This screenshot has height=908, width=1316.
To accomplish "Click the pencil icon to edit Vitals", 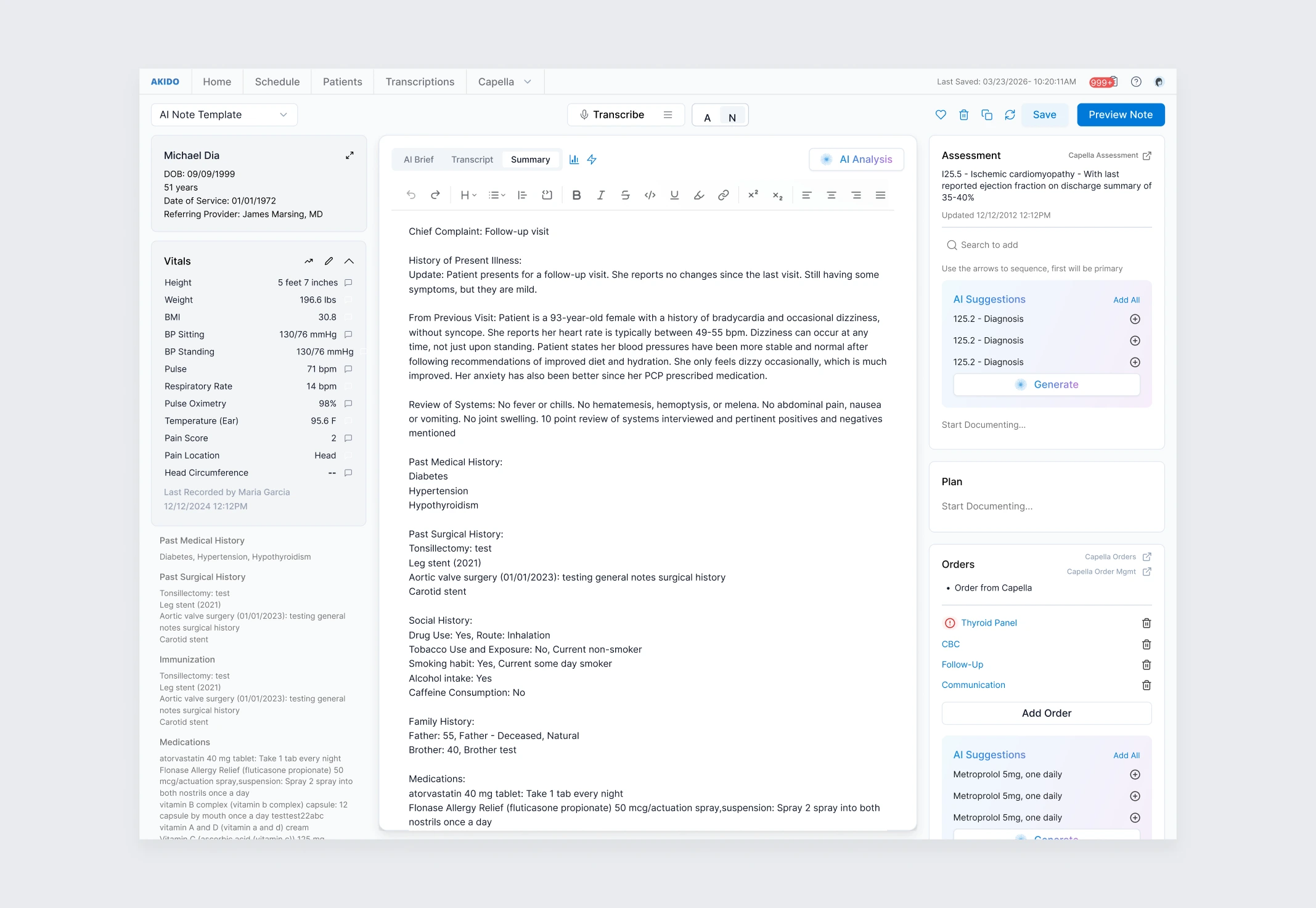I will coord(329,261).
